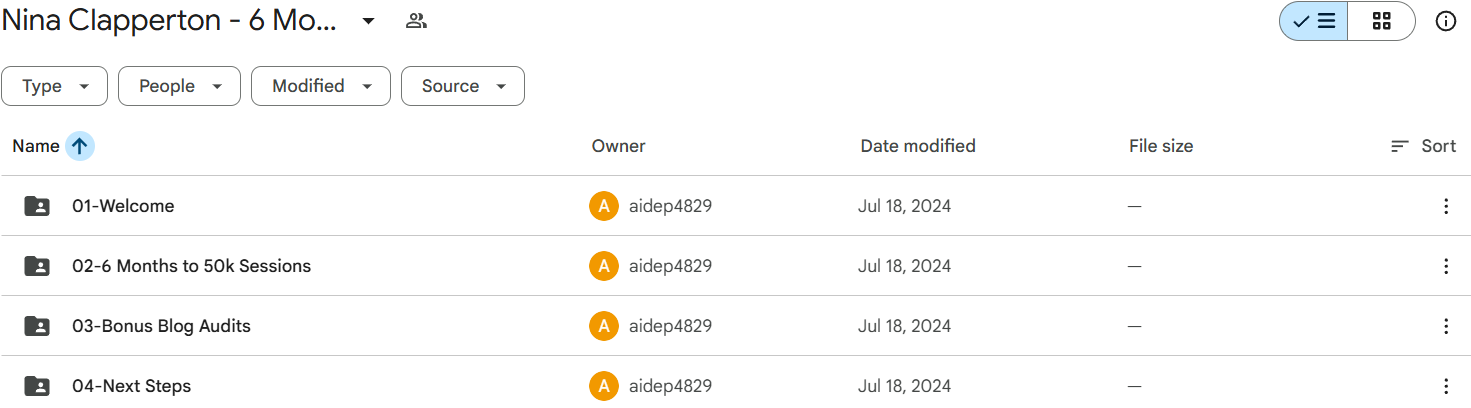
Task: Click the 03-Bonus Blog Audits folder icon
Action: pyautogui.click(x=37, y=326)
